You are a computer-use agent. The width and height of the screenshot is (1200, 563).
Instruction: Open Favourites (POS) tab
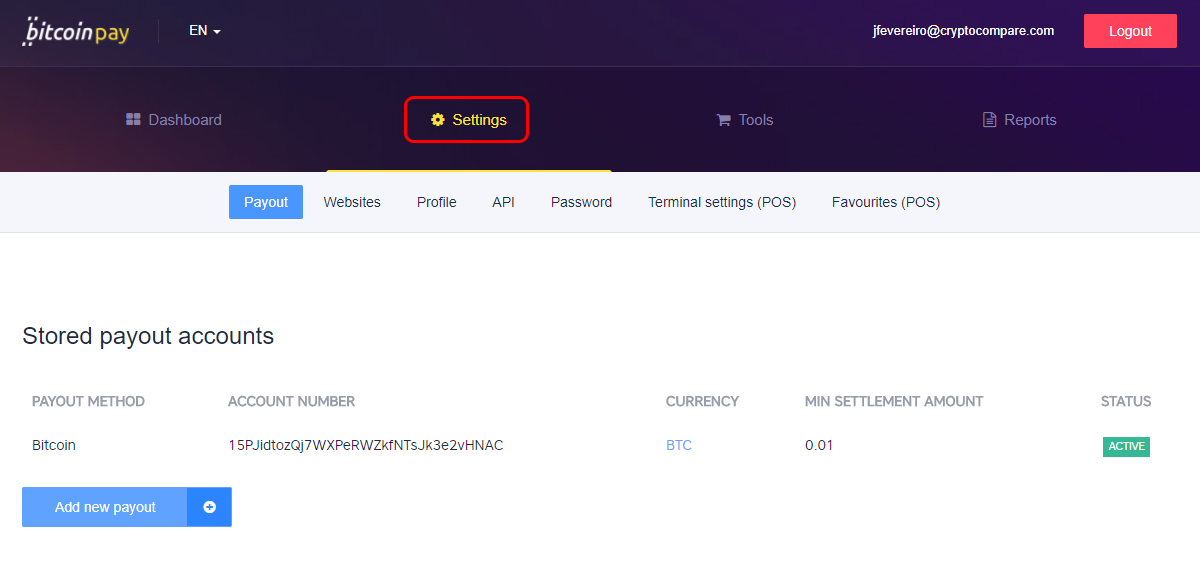[x=886, y=202]
